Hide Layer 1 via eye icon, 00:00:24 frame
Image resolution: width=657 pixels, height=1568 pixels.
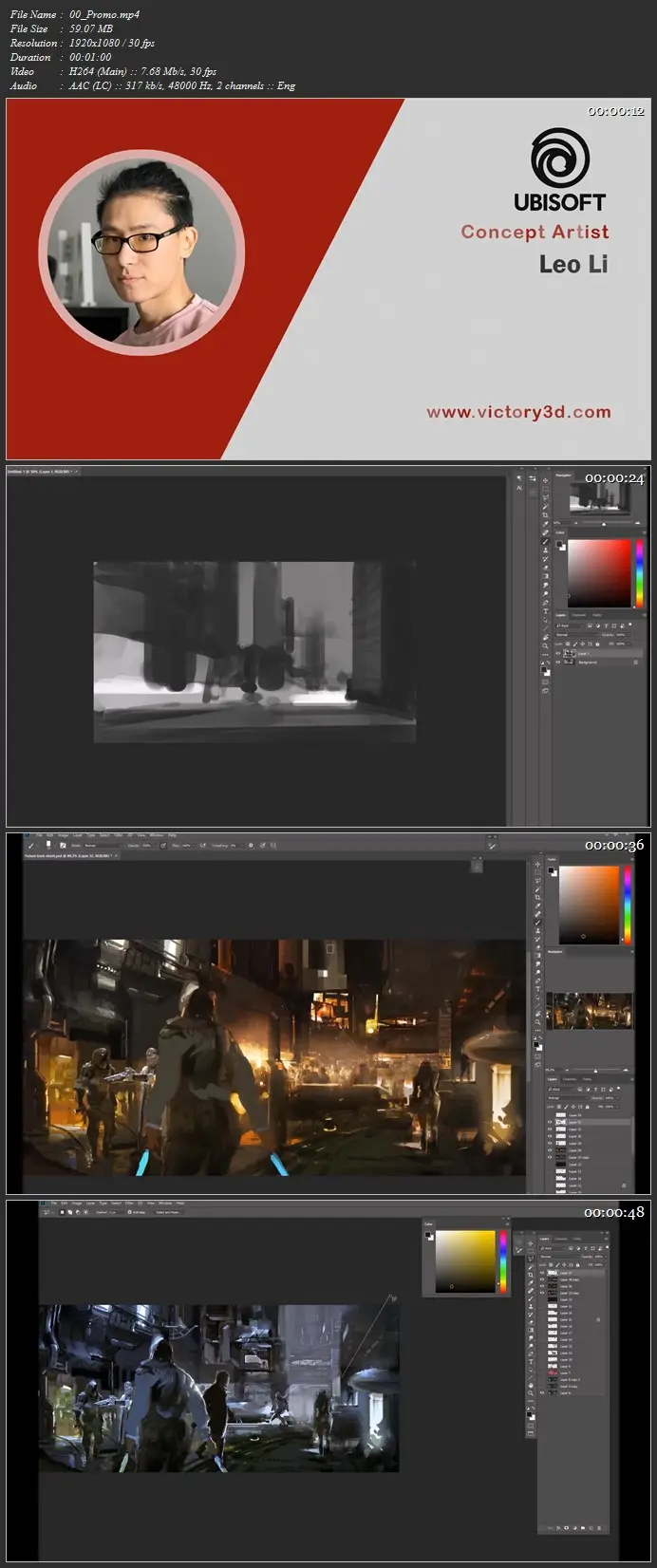pyautogui.click(x=558, y=653)
